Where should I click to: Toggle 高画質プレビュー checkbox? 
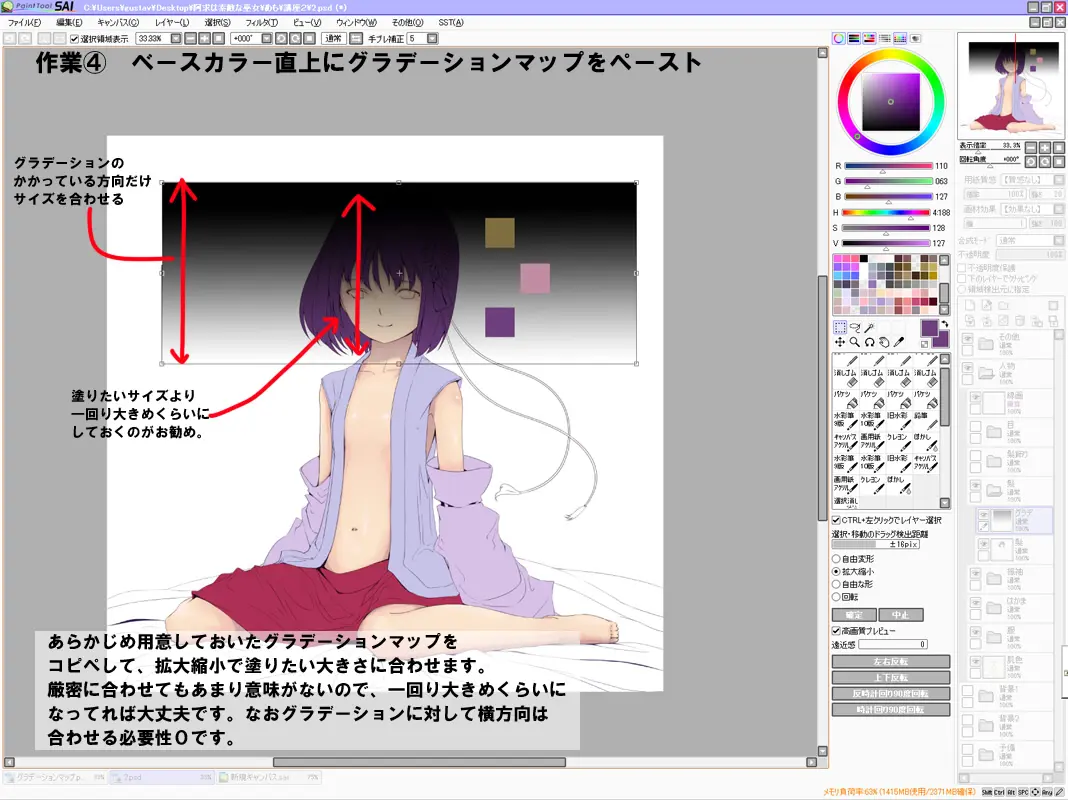coord(836,631)
